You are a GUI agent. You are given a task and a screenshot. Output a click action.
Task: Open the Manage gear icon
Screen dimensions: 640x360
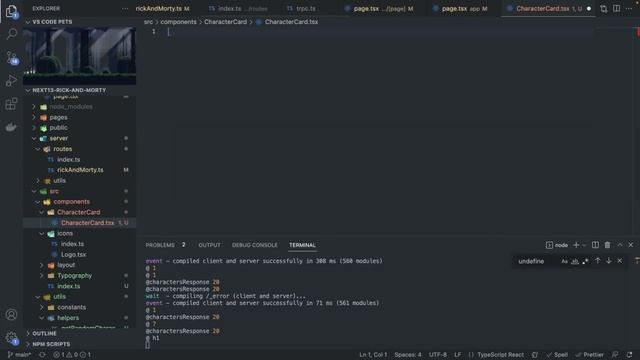11,338
